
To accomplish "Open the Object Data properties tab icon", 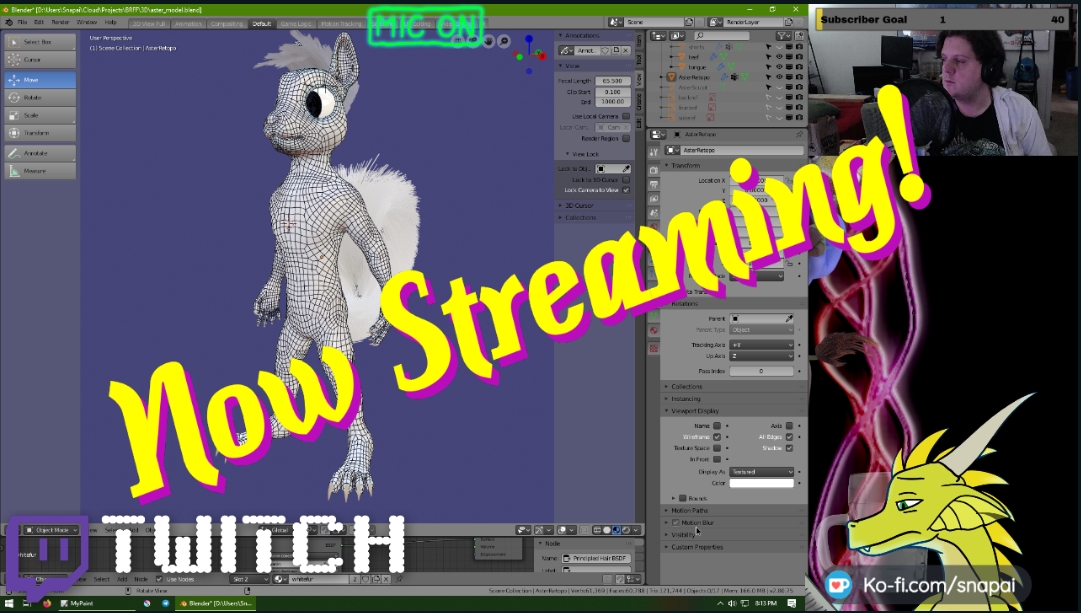I will click(654, 316).
